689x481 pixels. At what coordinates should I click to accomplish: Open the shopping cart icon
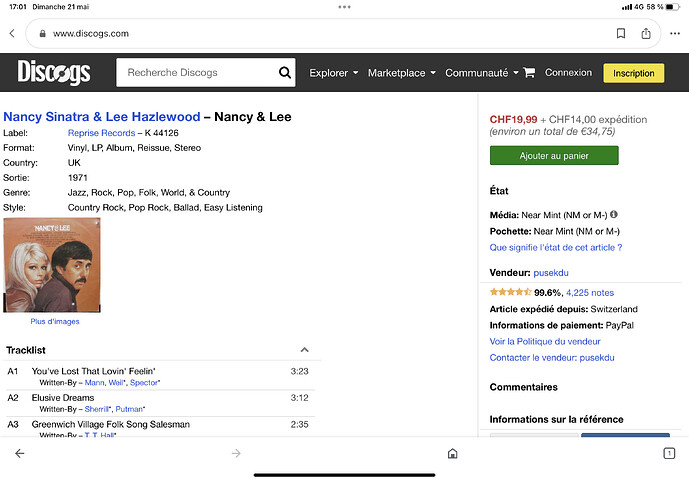tap(529, 72)
